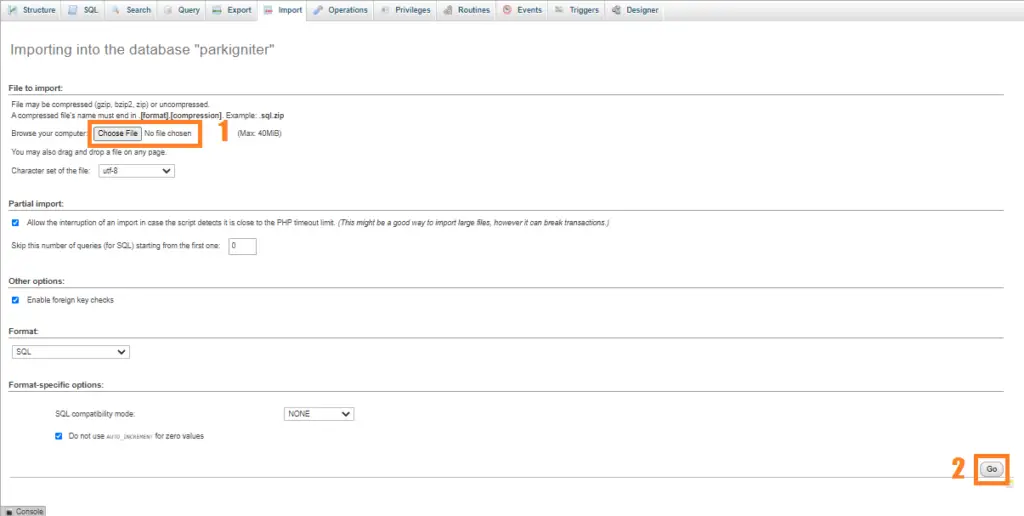Click the Operations wrench icon

click(318, 10)
